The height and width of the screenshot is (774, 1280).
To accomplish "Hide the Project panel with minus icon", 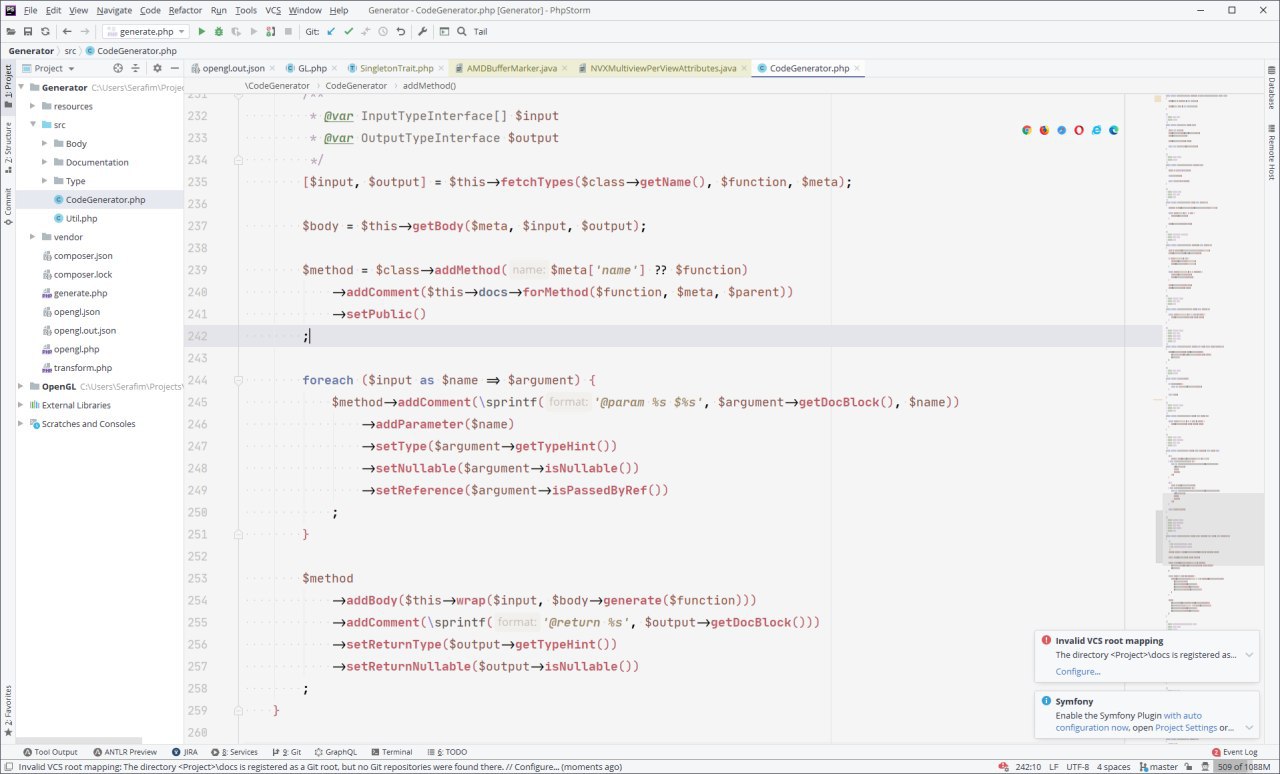I will (174, 68).
